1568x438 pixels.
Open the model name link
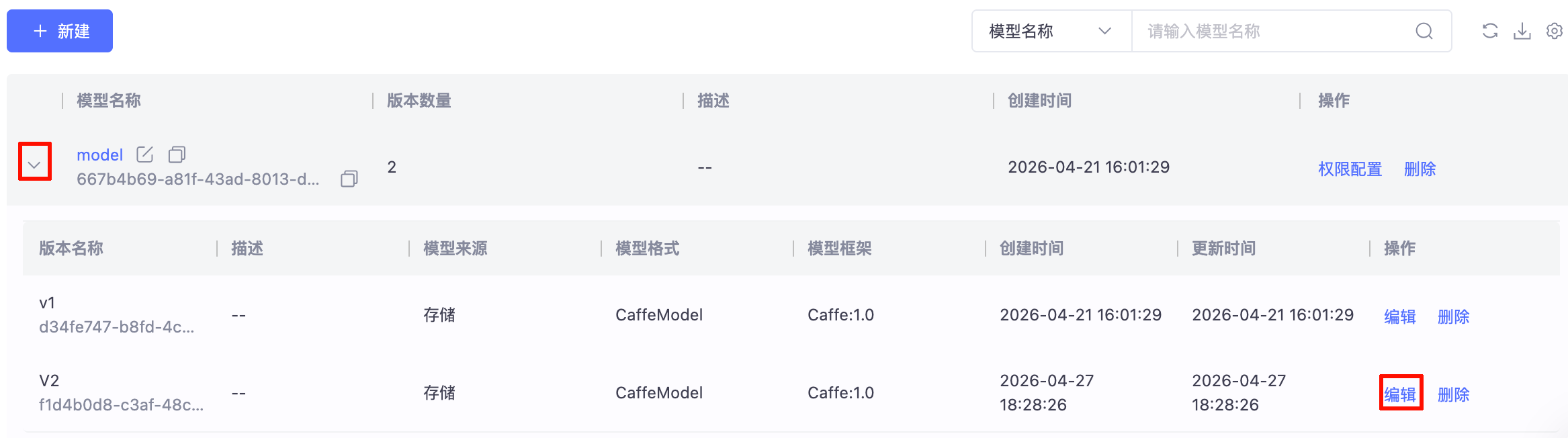100,155
